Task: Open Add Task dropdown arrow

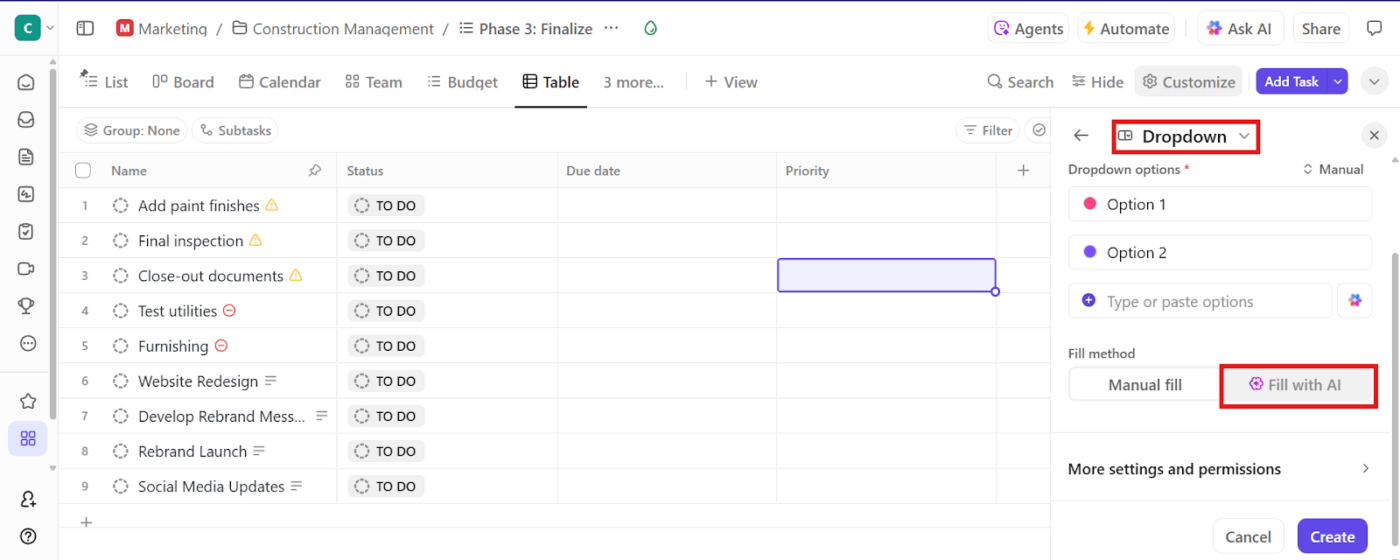Action: [1338, 82]
